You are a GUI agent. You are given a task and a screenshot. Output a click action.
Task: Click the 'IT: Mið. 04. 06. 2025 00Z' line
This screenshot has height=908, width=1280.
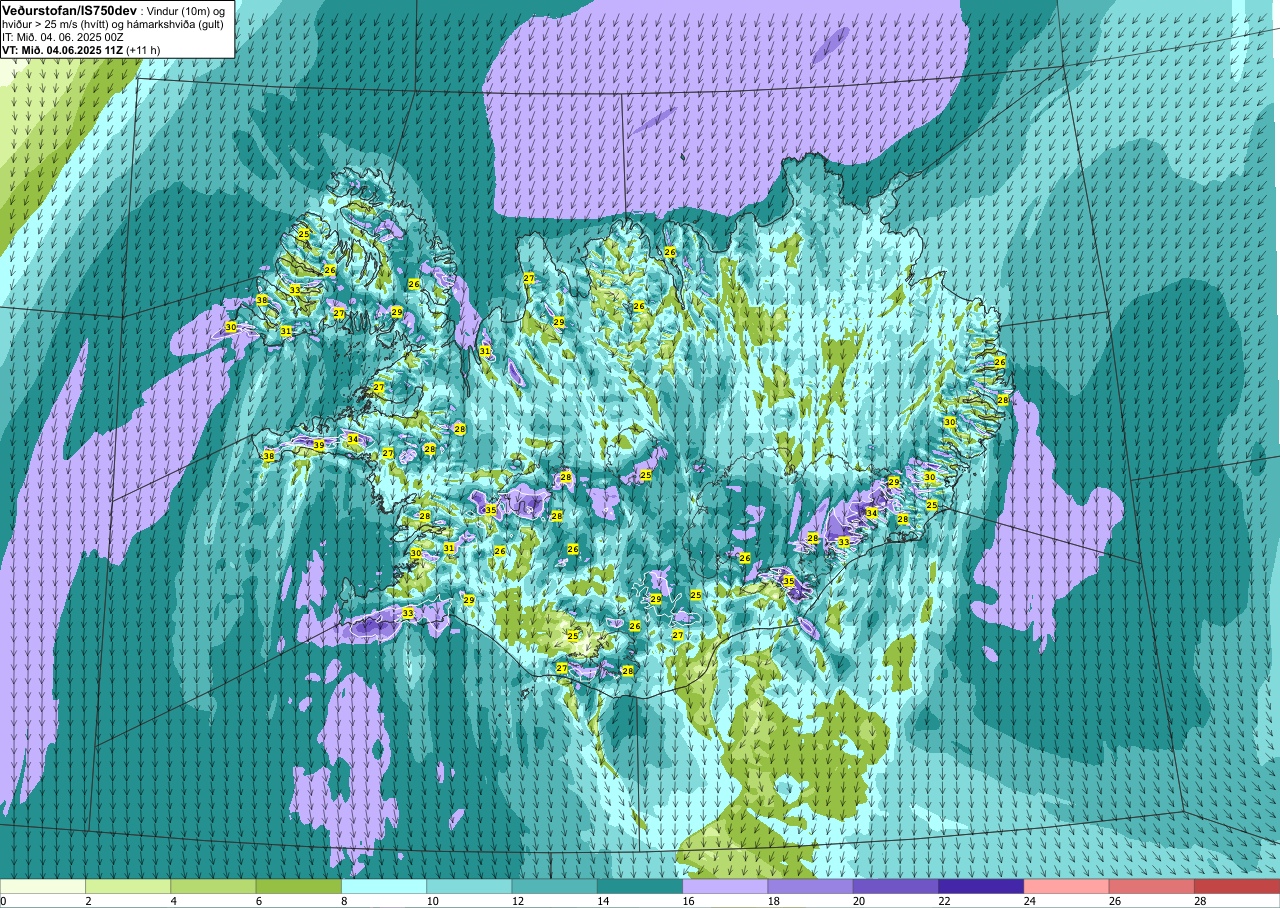(63, 36)
